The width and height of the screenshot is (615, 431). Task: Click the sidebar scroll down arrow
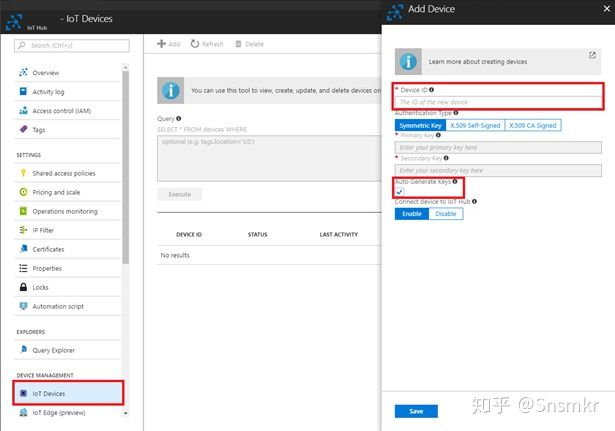(x=126, y=413)
